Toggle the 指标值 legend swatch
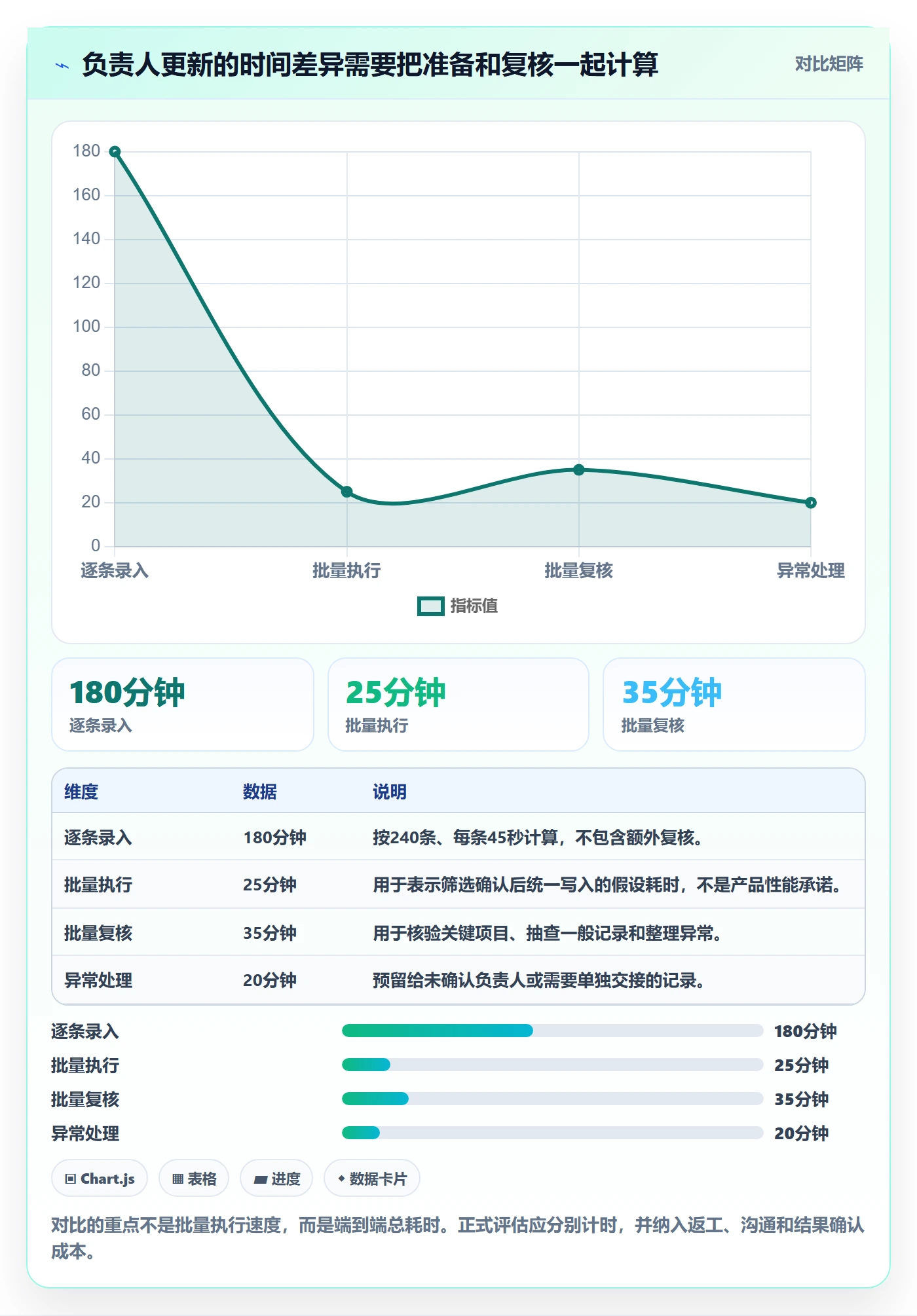The width and height of the screenshot is (917, 1316). pos(431,606)
